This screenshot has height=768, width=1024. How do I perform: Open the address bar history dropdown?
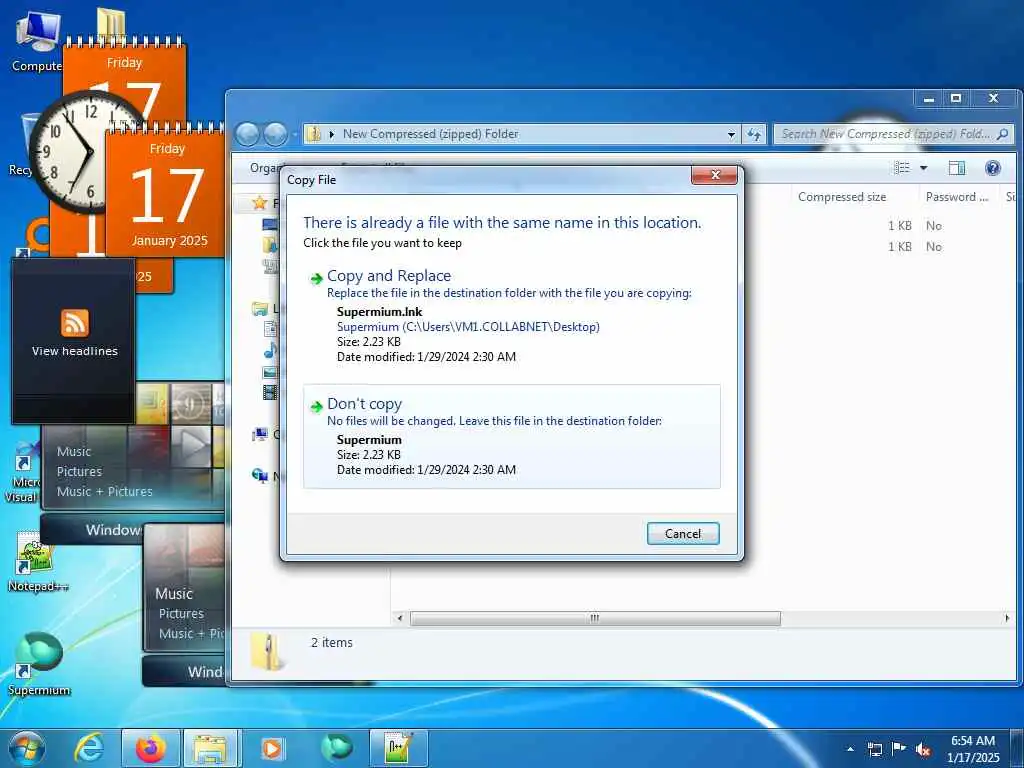(731, 135)
